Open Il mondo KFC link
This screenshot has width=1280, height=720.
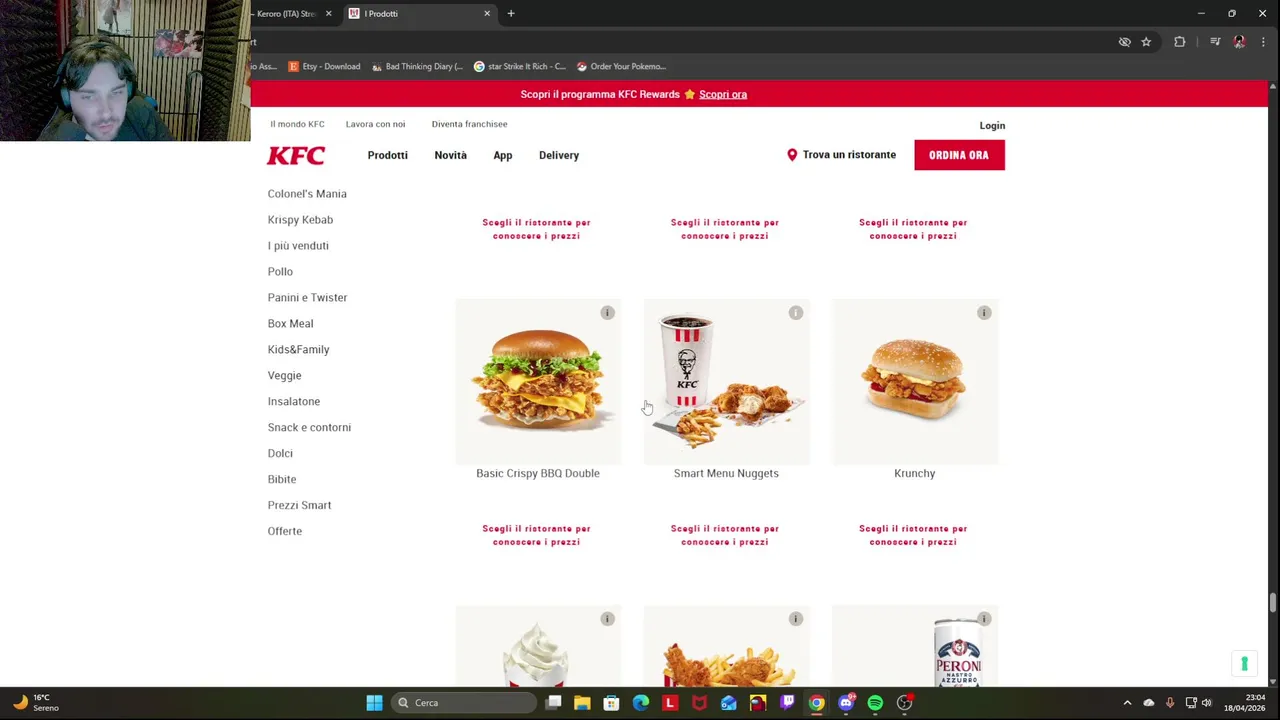297,124
